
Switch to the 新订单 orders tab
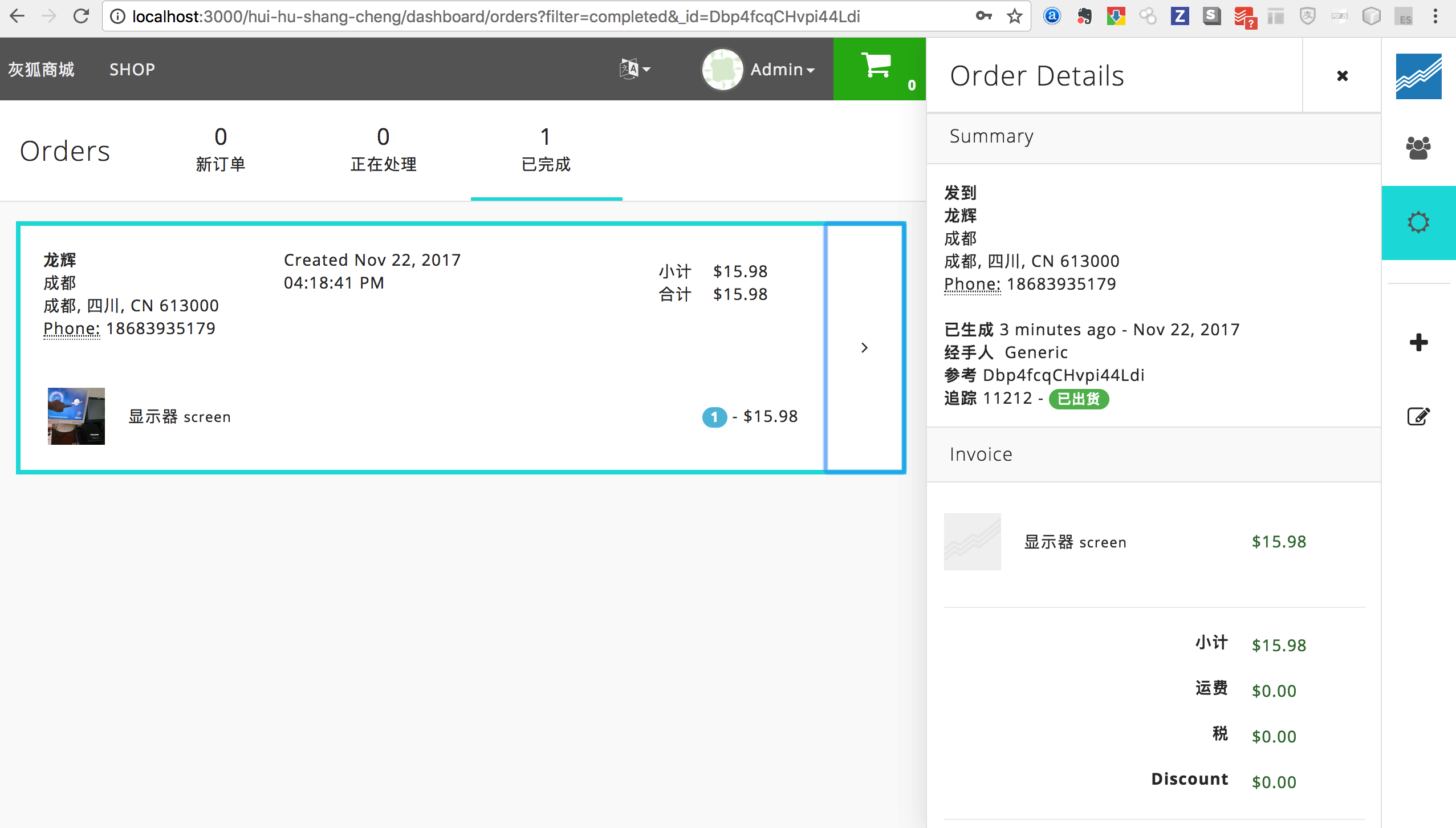[x=221, y=151]
